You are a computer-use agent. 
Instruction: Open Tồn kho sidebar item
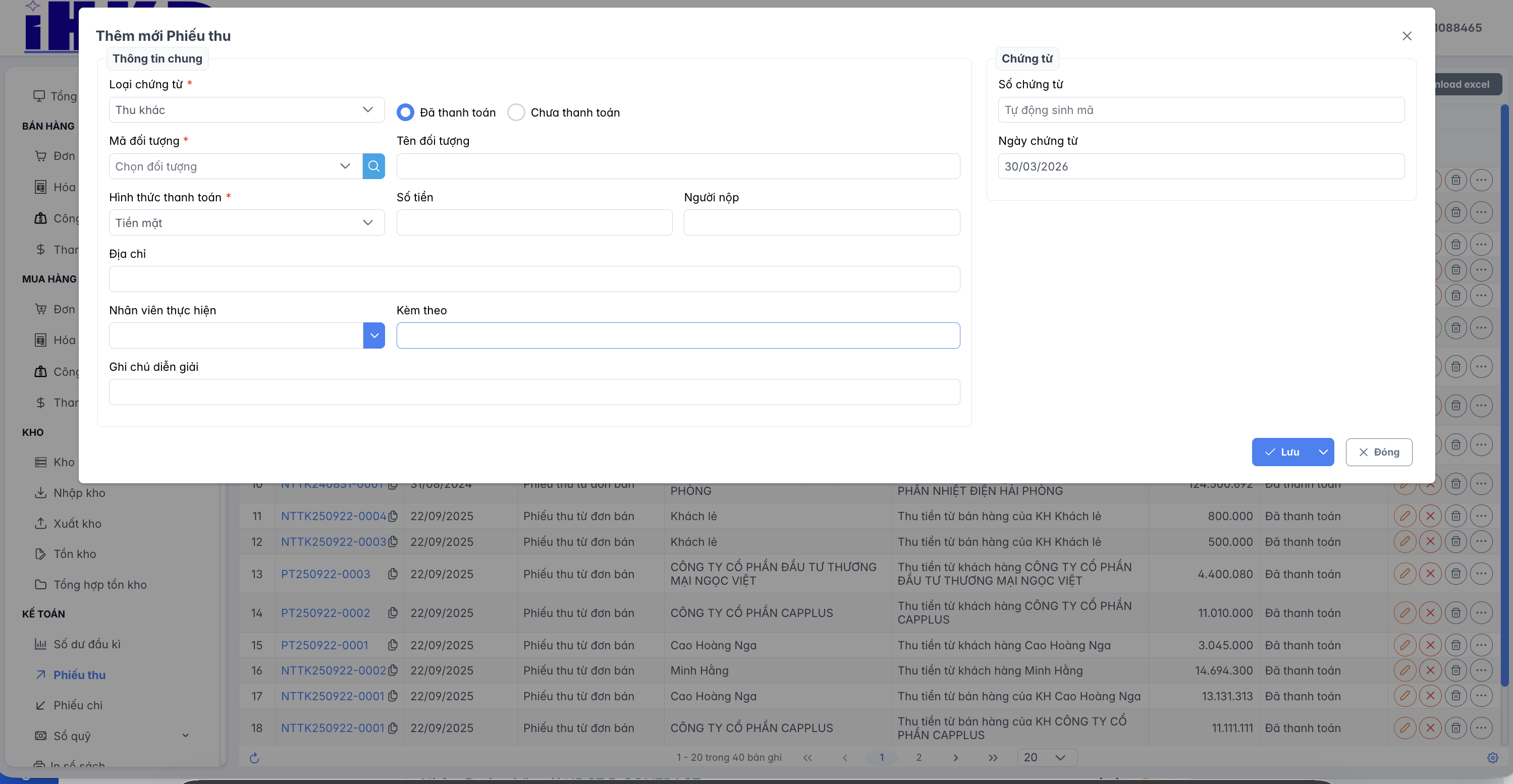75,554
